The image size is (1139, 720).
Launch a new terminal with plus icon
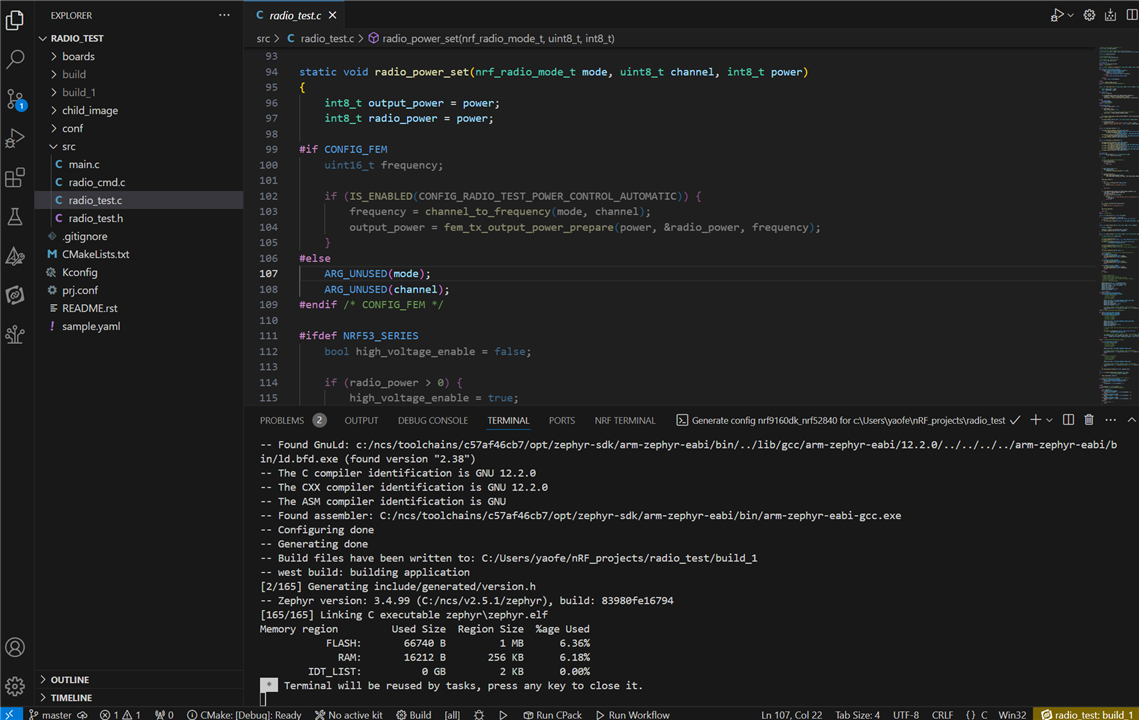(1035, 420)
